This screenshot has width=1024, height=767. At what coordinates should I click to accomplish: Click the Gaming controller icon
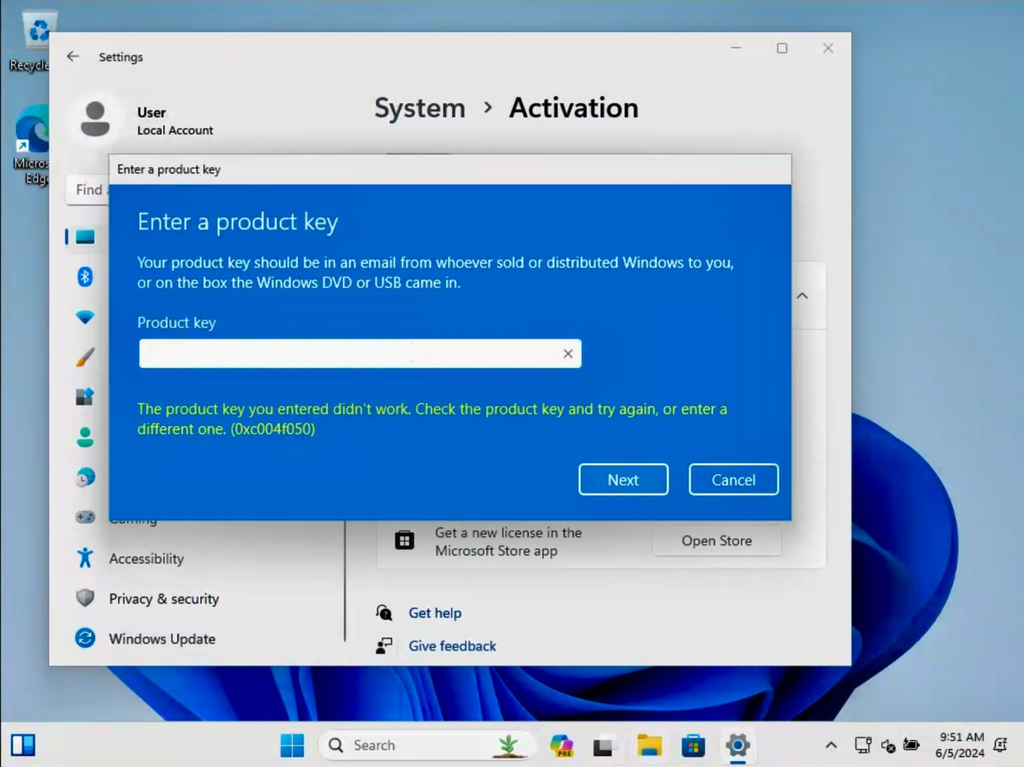click(x=85, y=517)
